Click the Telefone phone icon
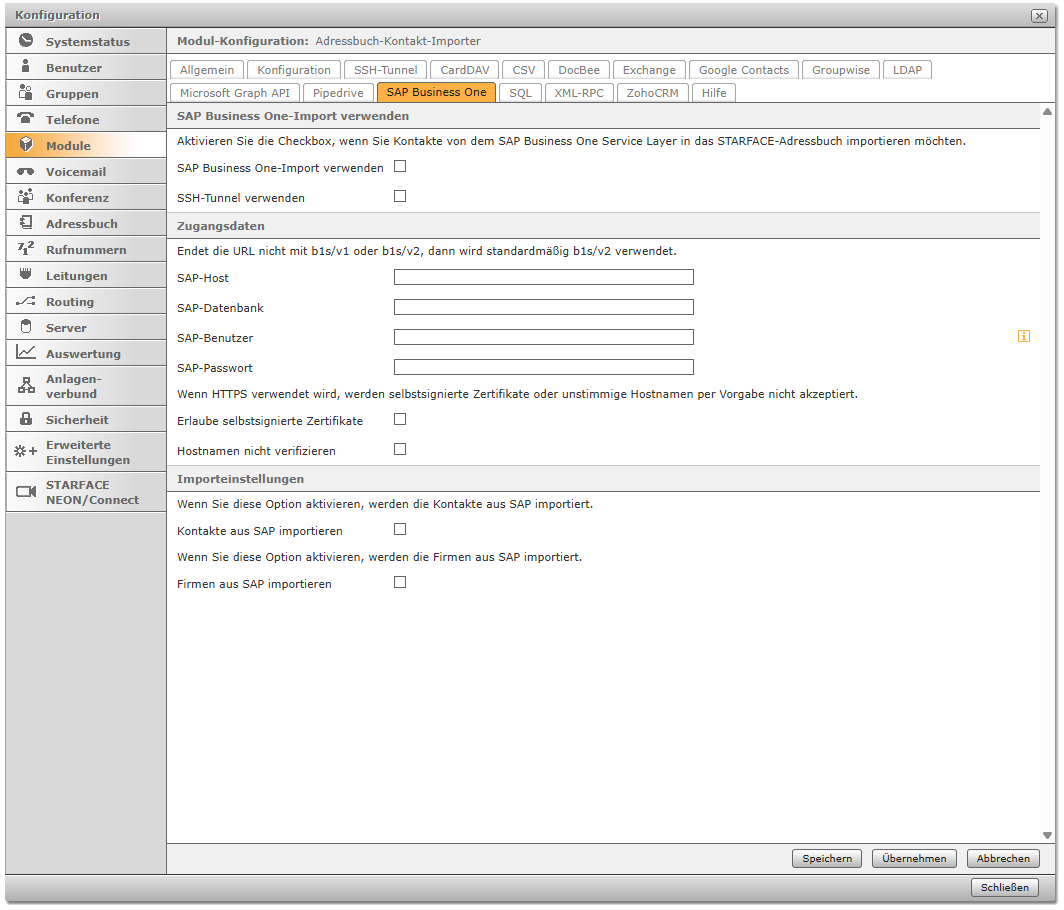 [x=26, y=119]
